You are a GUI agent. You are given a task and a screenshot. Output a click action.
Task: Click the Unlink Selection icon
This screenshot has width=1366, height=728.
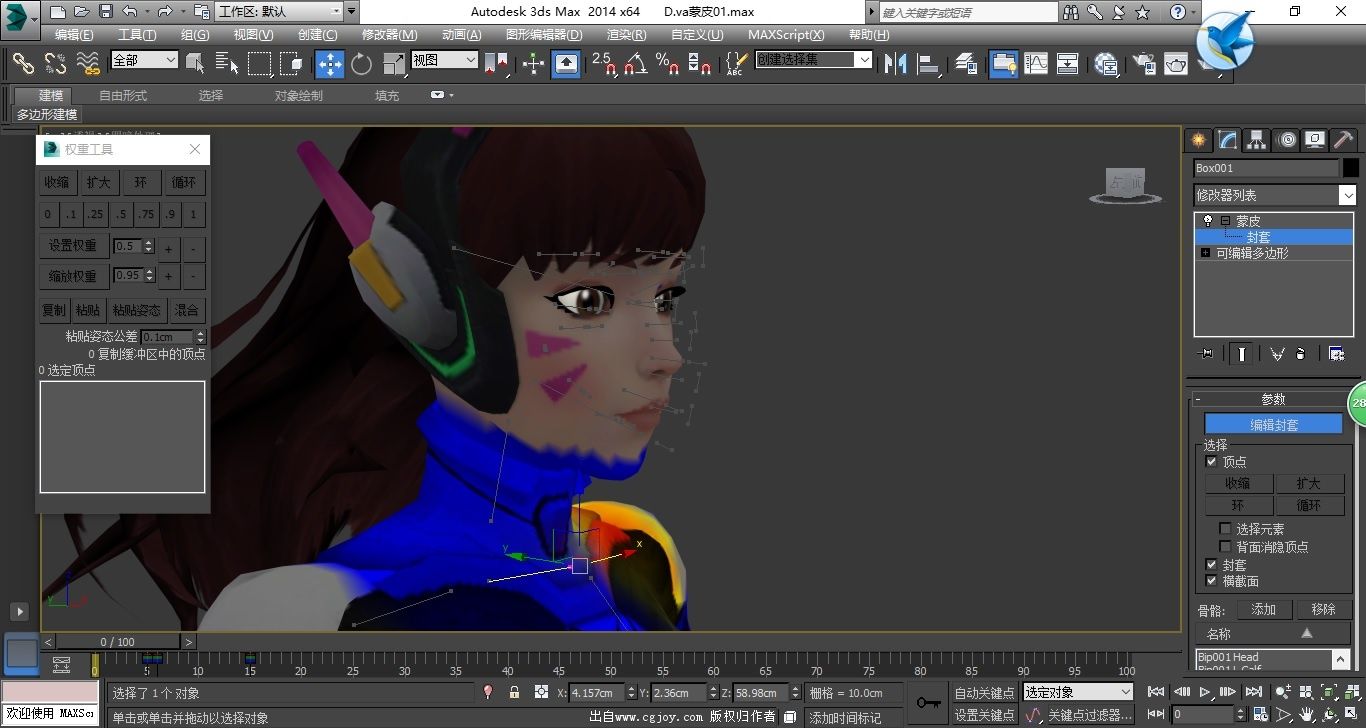click(x=55, y=63)
